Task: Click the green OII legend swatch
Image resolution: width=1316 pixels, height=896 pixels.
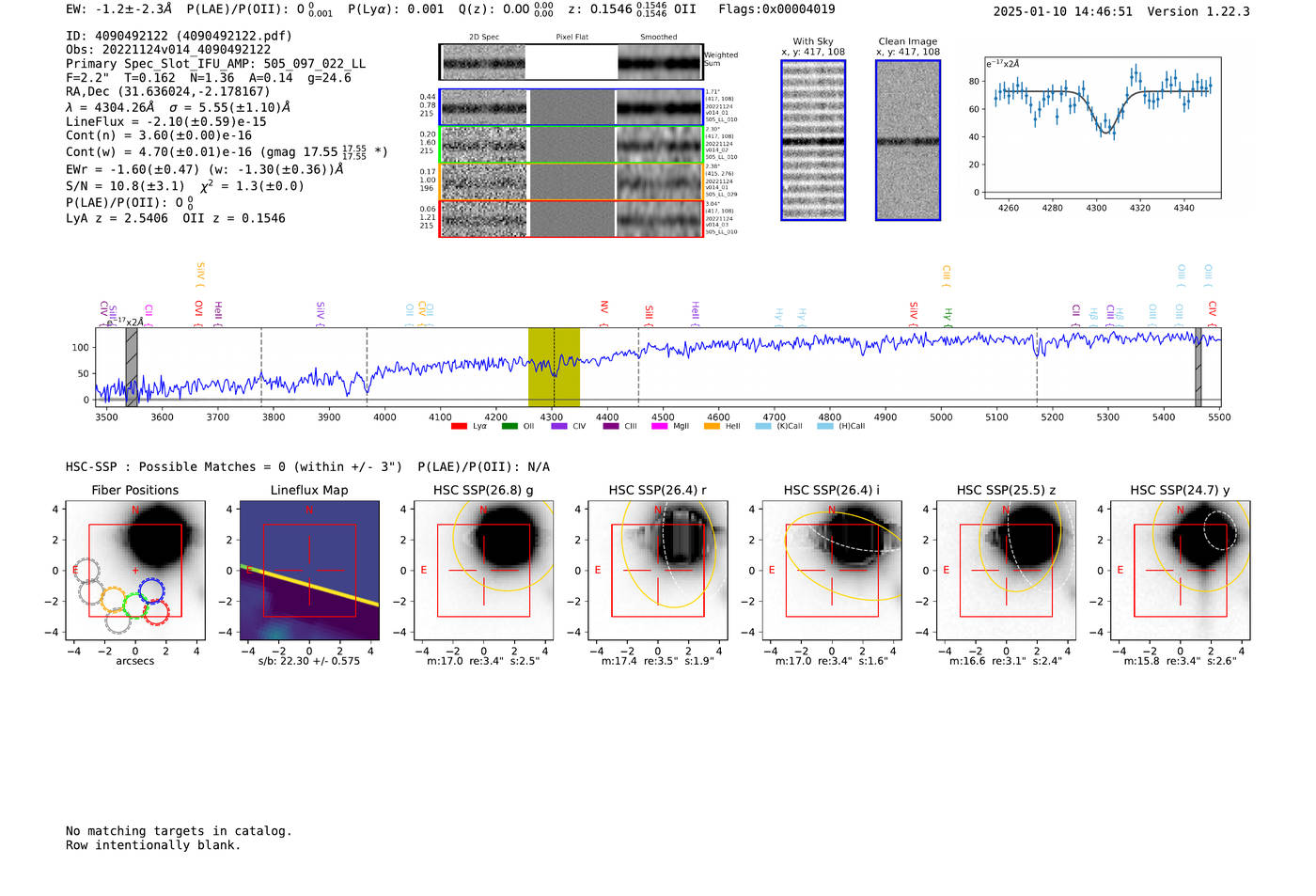Action: click(509, 427)
